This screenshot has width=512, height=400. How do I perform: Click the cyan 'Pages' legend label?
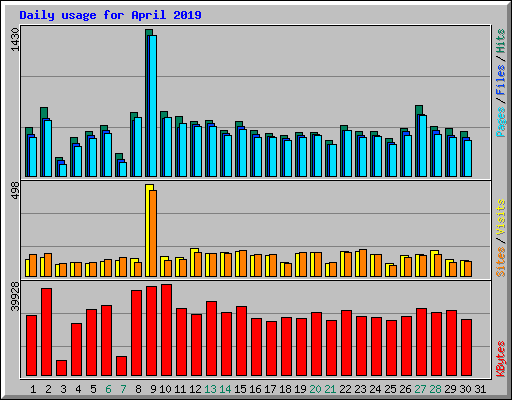500,122
